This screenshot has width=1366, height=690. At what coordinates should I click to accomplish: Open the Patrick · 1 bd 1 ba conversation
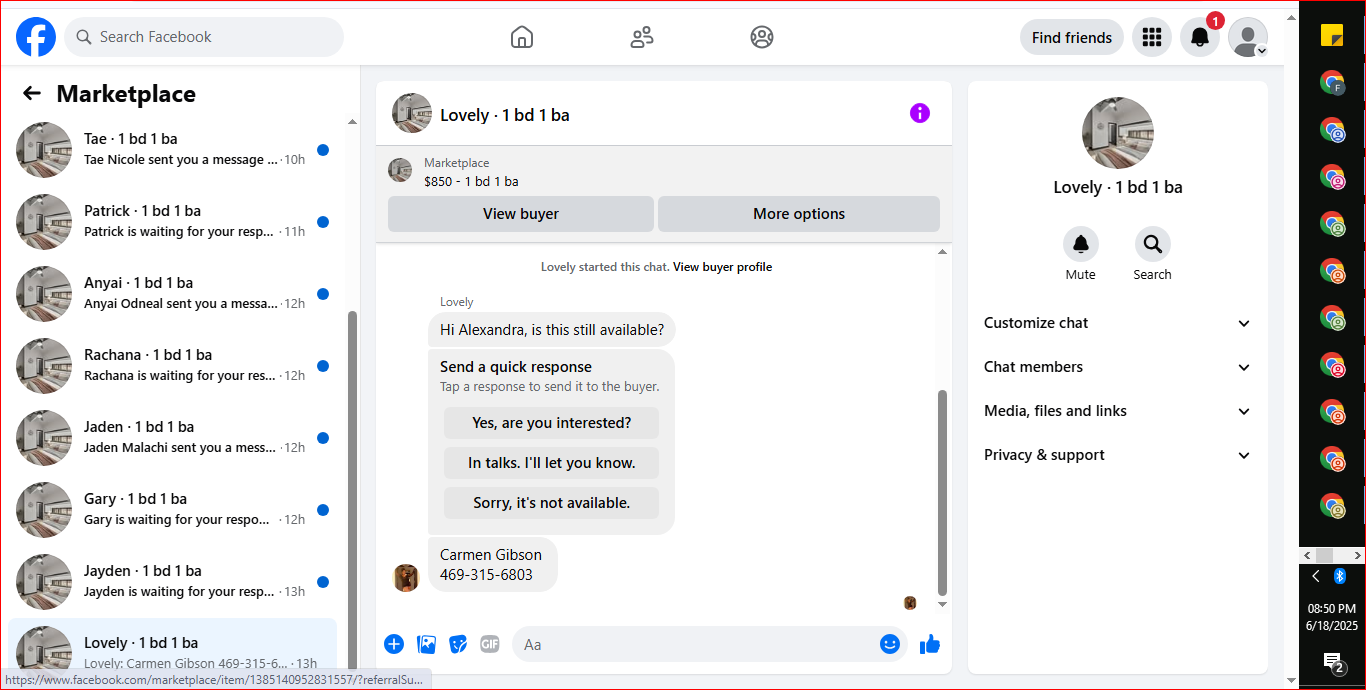coord(173,222)
